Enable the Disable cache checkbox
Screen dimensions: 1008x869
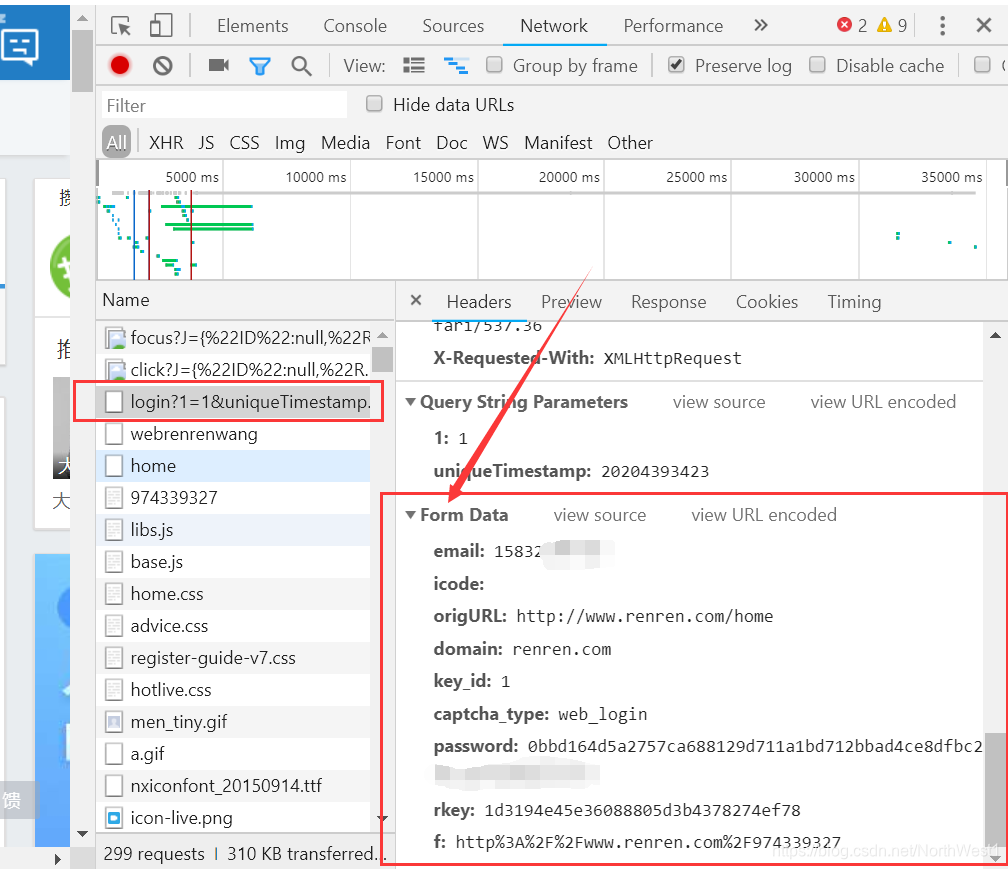(x=817, y=65)
